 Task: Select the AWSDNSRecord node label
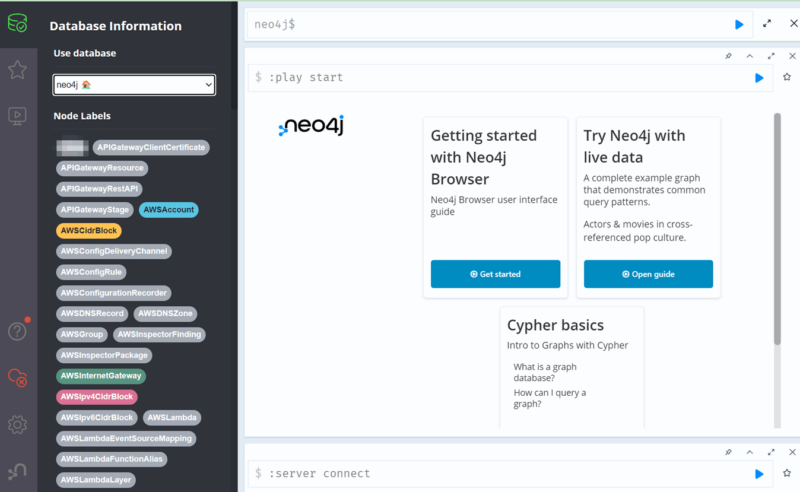pos(92,313)
